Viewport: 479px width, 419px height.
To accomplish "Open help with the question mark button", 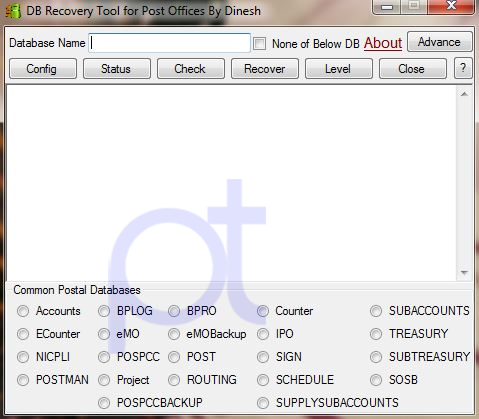I will coord(463,68).
